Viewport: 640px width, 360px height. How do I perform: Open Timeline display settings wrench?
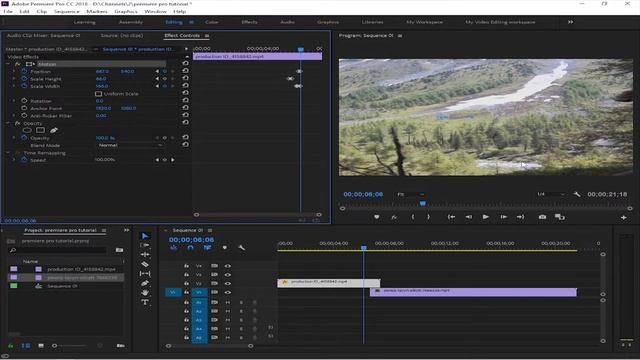click(x=242, y=248)
